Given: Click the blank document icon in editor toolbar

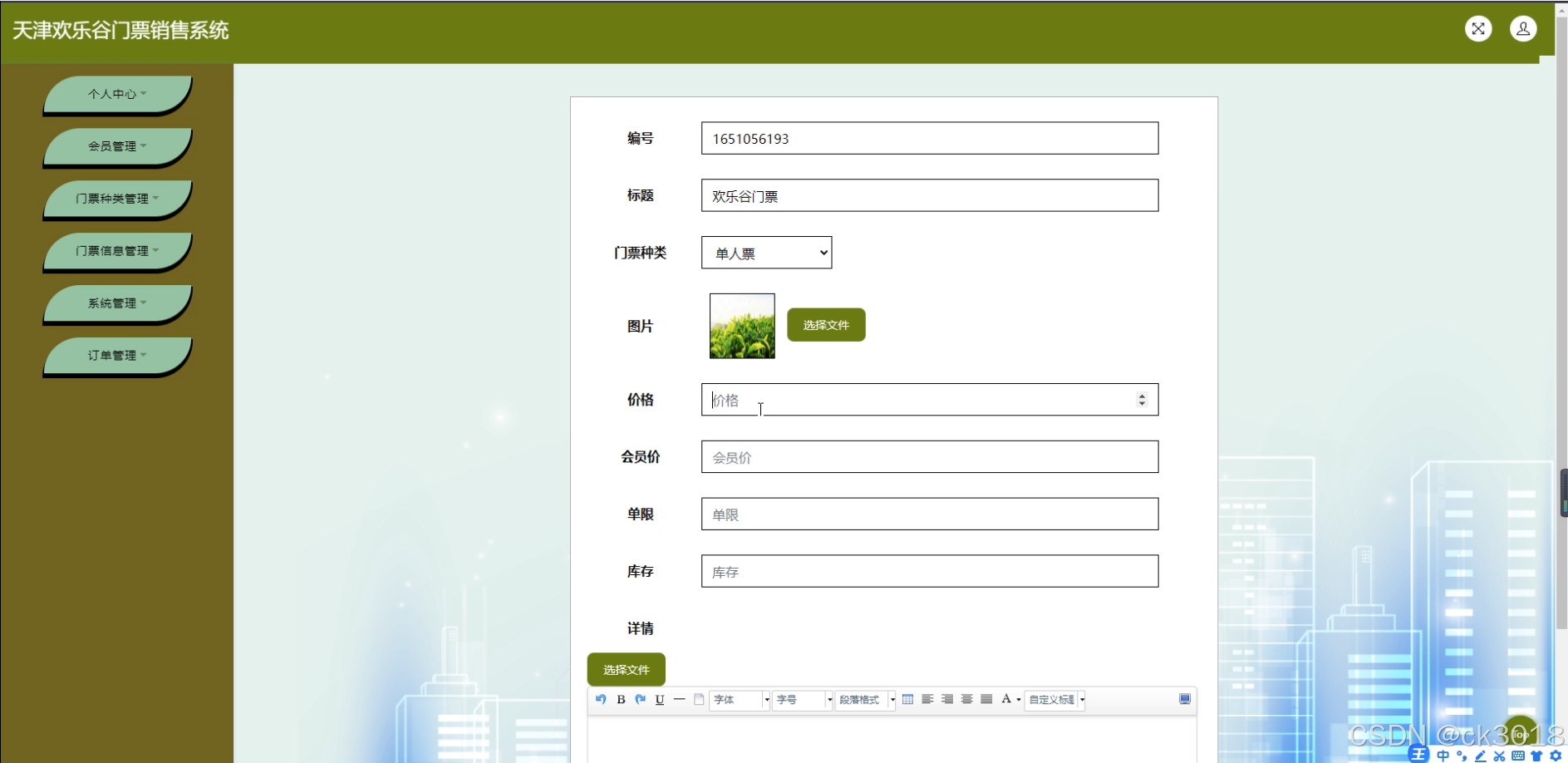Looking at the screenshot, I should (699, 699).
